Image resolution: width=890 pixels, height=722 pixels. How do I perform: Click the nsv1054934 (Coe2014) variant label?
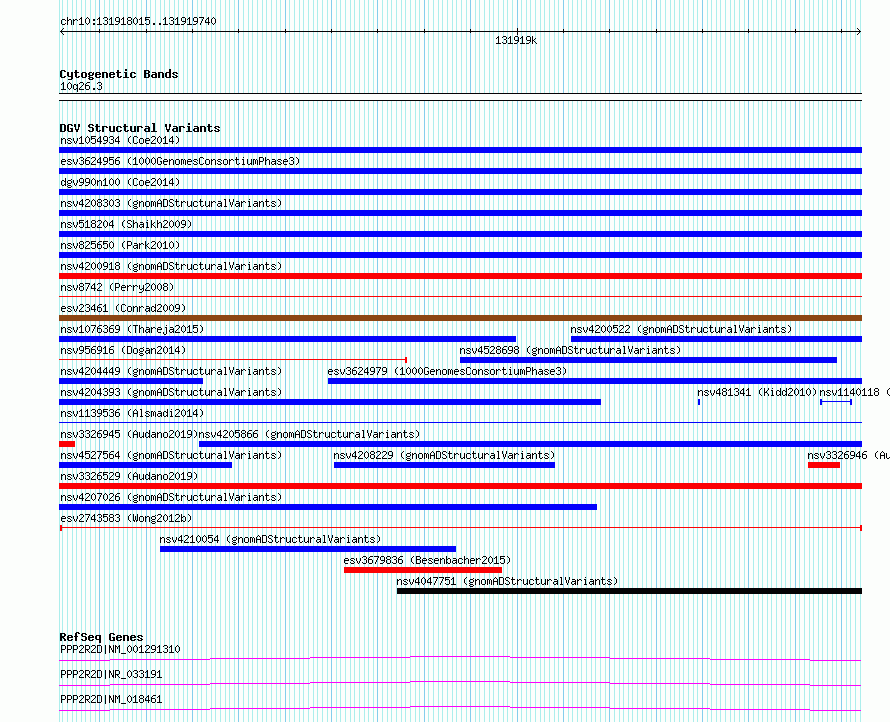[x=120, y=140]
